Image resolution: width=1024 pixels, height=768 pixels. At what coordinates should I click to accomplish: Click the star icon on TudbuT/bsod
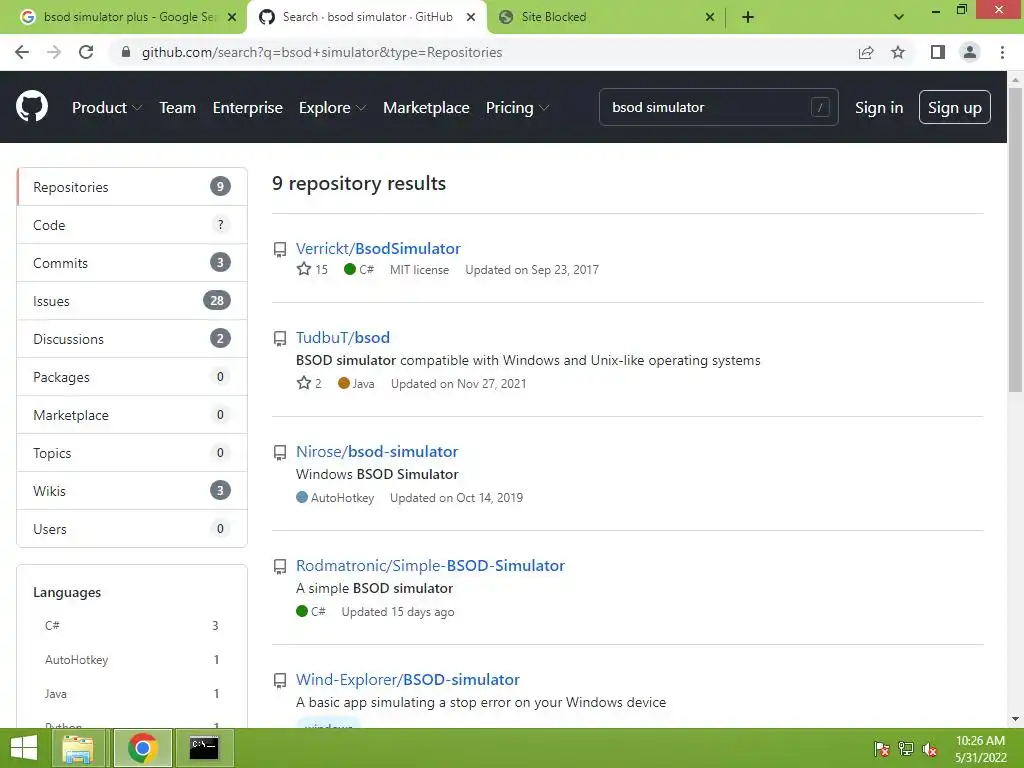pyautogui.click(x=304, y=383)
